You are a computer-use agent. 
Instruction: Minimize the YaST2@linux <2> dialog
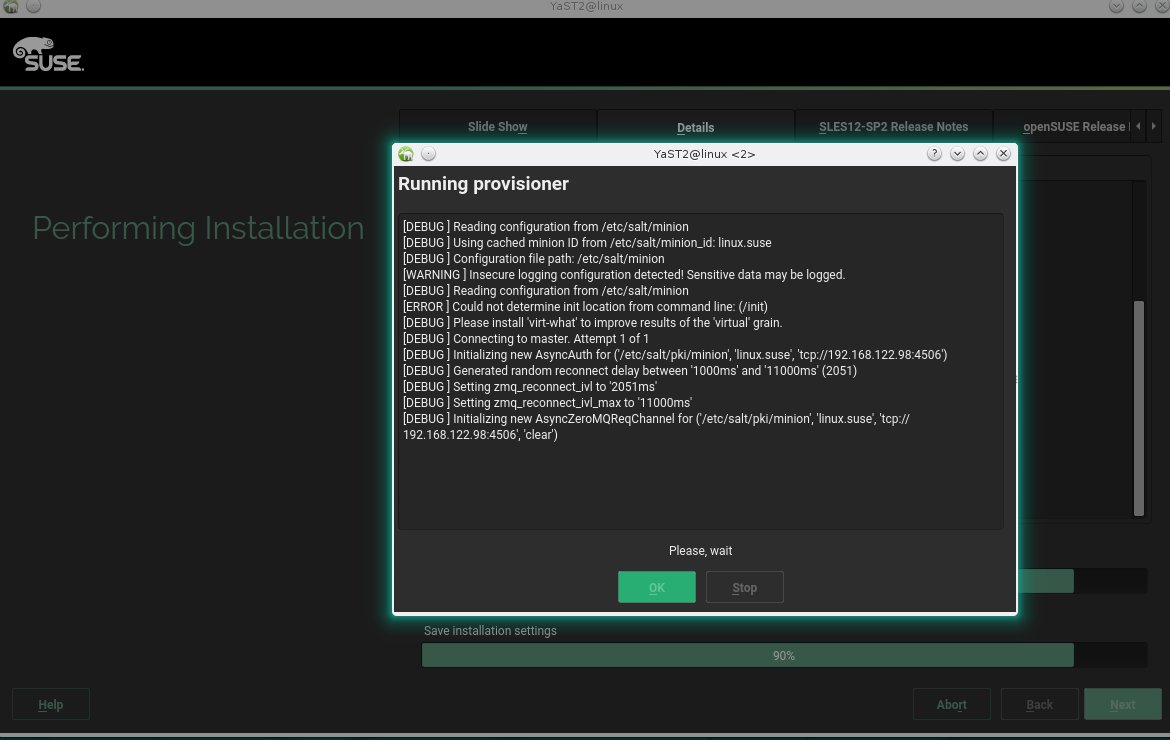pyautogui.click(x=957, y=154)
